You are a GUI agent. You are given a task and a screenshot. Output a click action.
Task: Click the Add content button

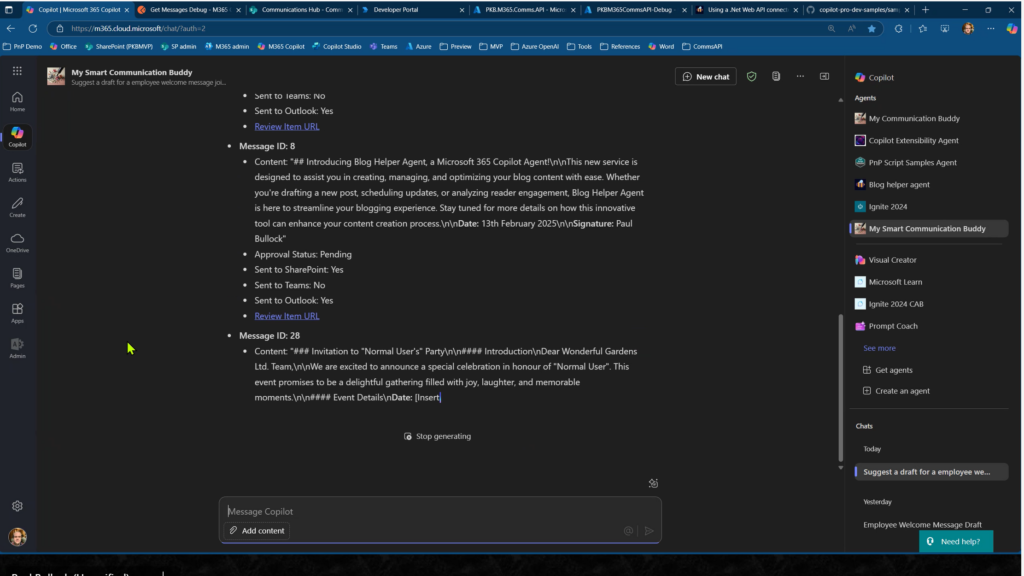click(257, 531)
